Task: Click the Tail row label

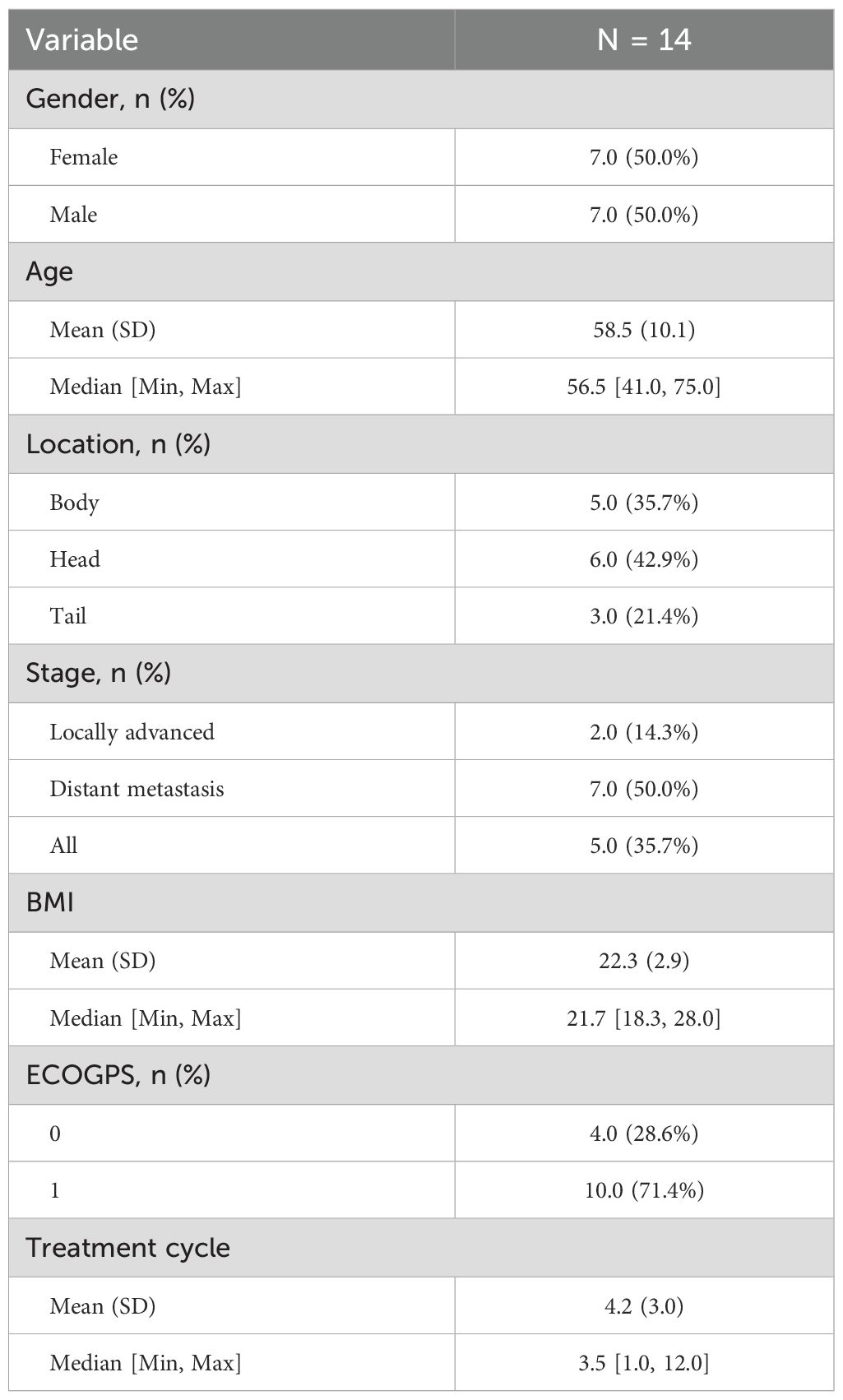Action: click(x=67, y=616)
